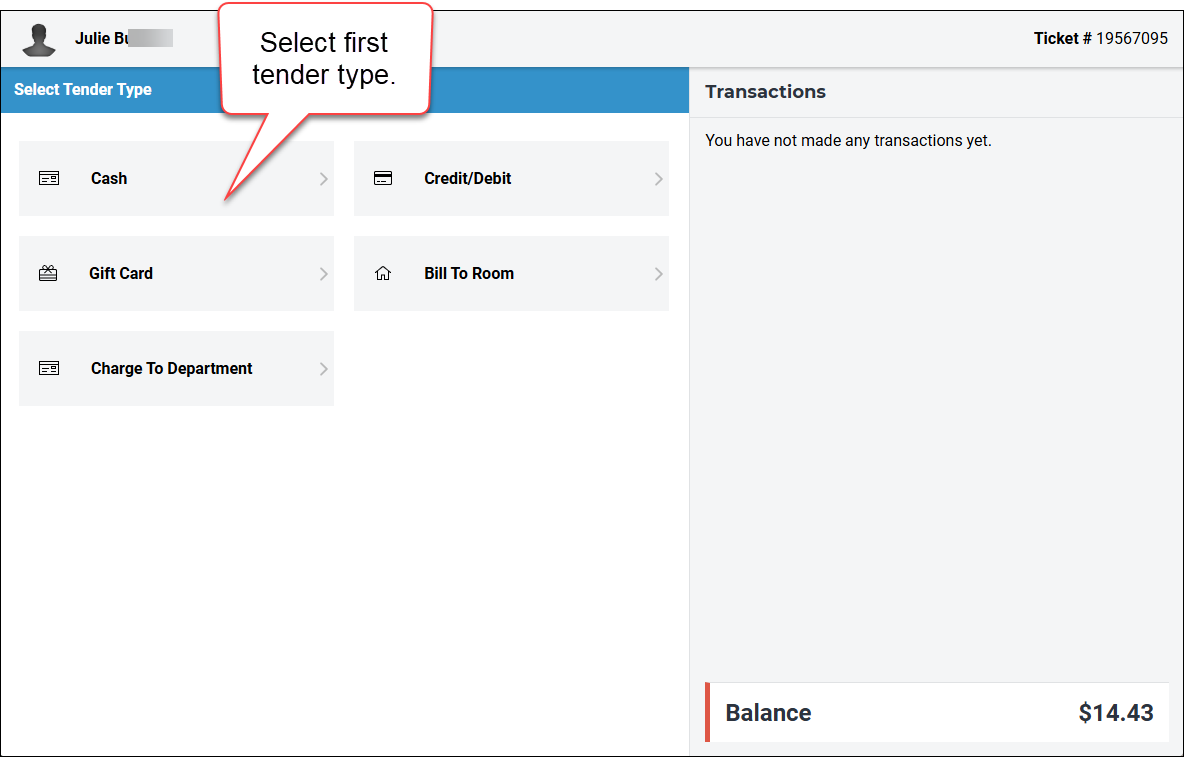
Task: Open Charge To Department via its chevron
Action: pos(323,368)
